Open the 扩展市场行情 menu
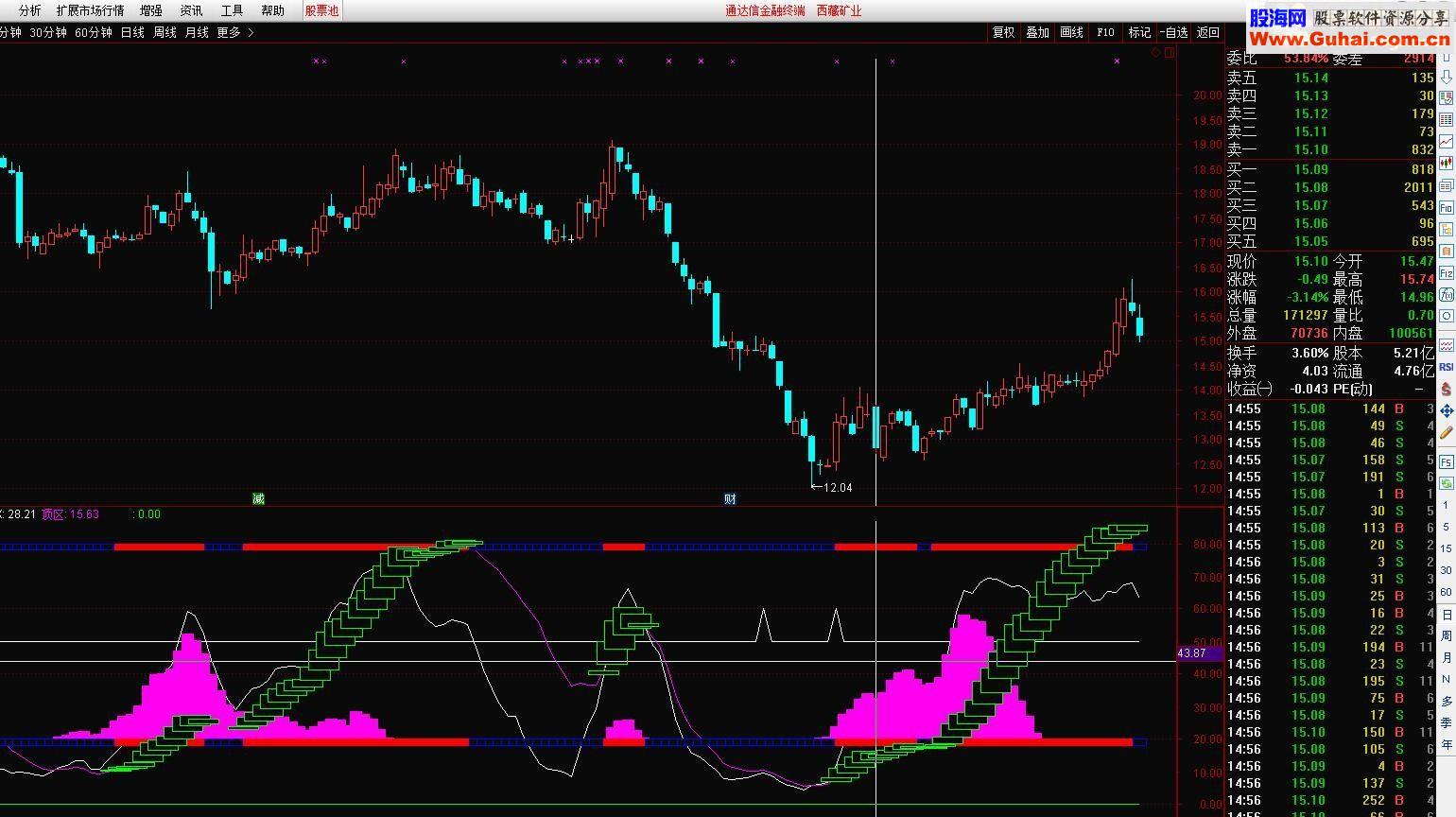 pyautogui.click(x=90, y=10)
